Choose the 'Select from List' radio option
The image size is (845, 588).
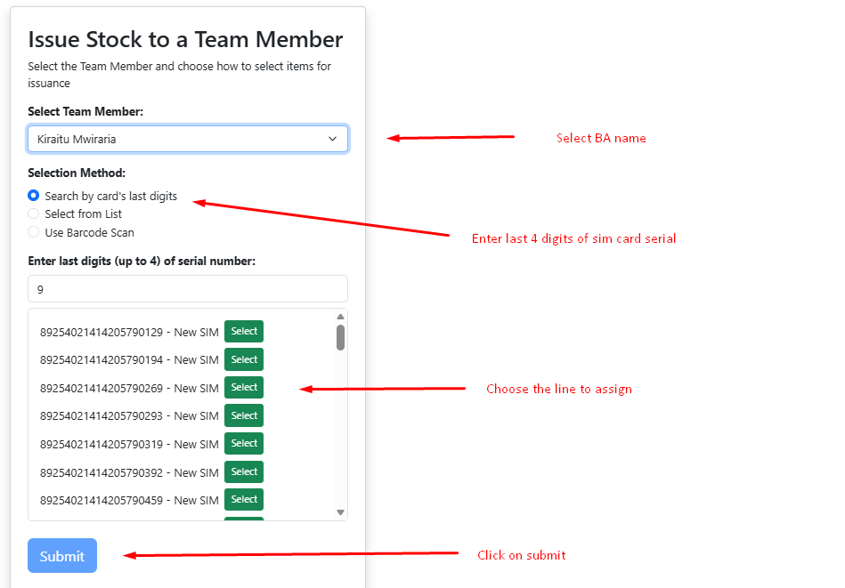coord(34,214)
